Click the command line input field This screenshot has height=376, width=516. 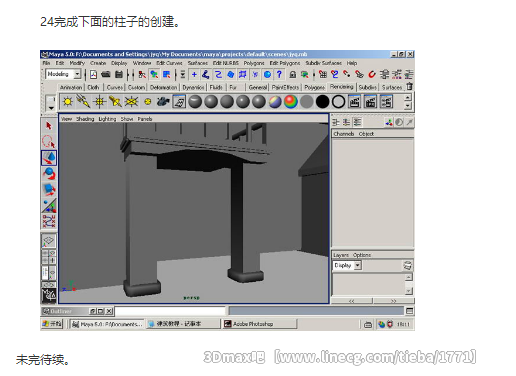(x=170, y=311)
